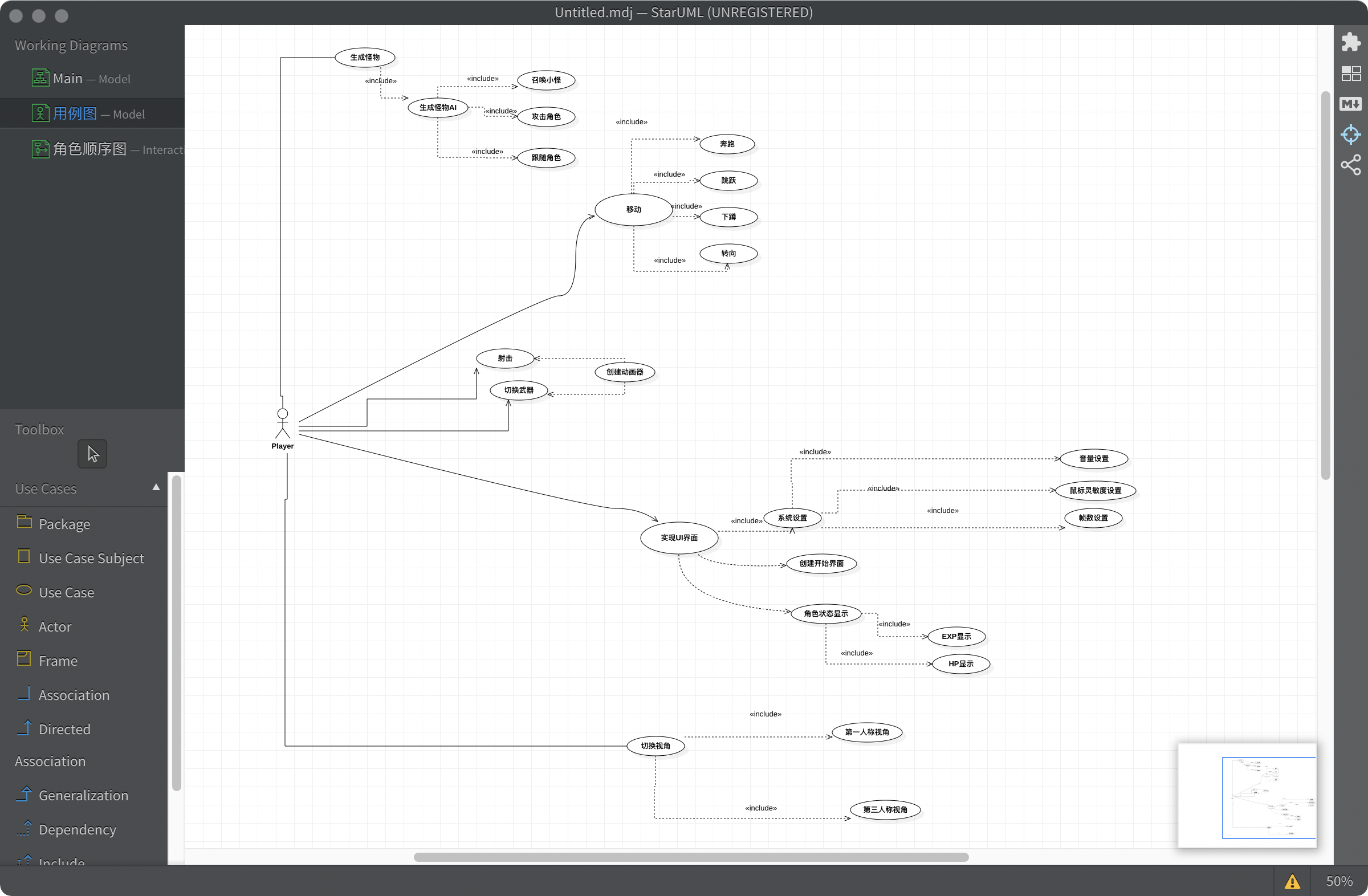Choose the Dependency tool
This screenshot has height=896, width=1368.
pos(77,829)
